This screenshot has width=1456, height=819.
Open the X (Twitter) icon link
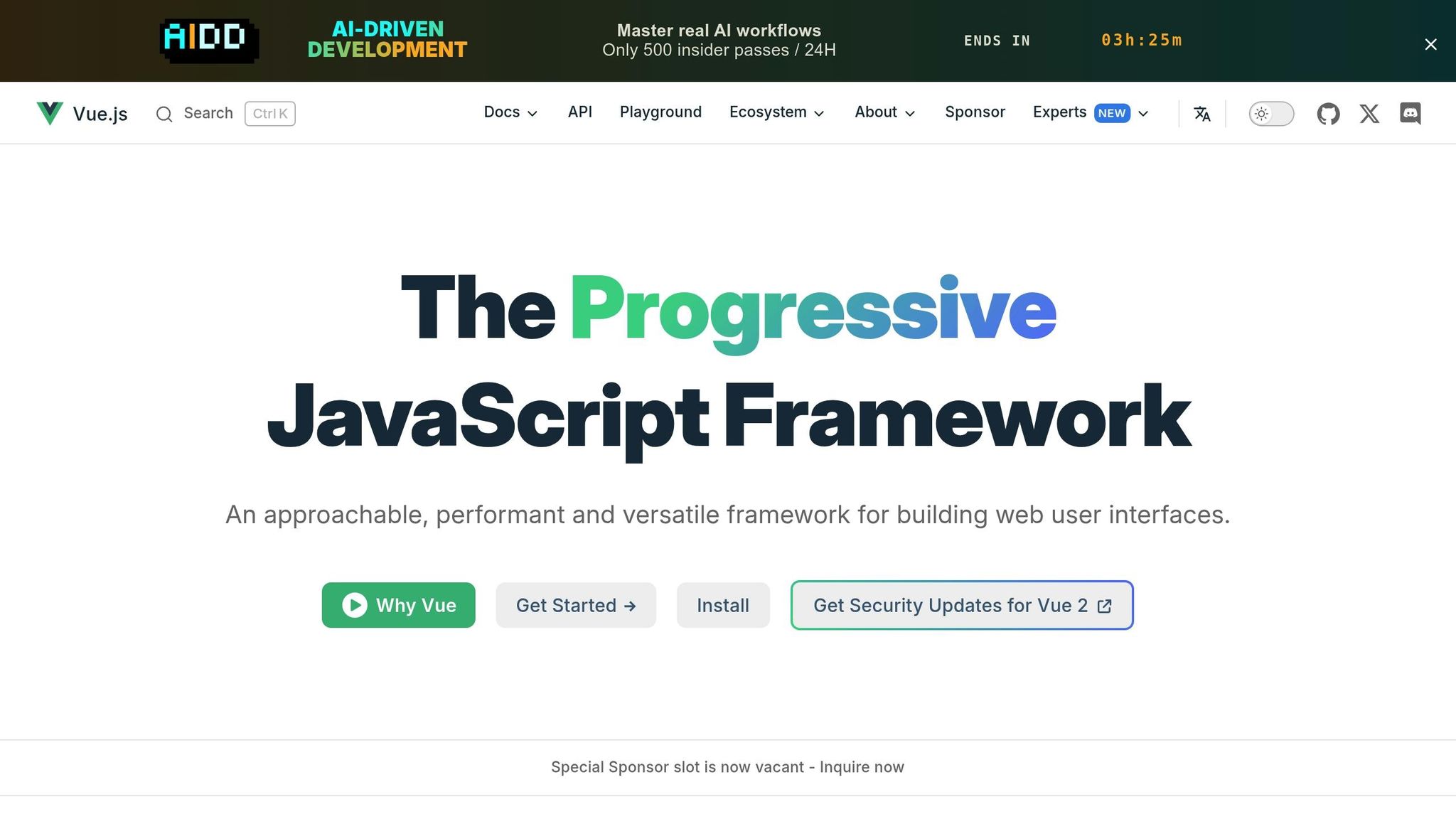pos(1369,114)
